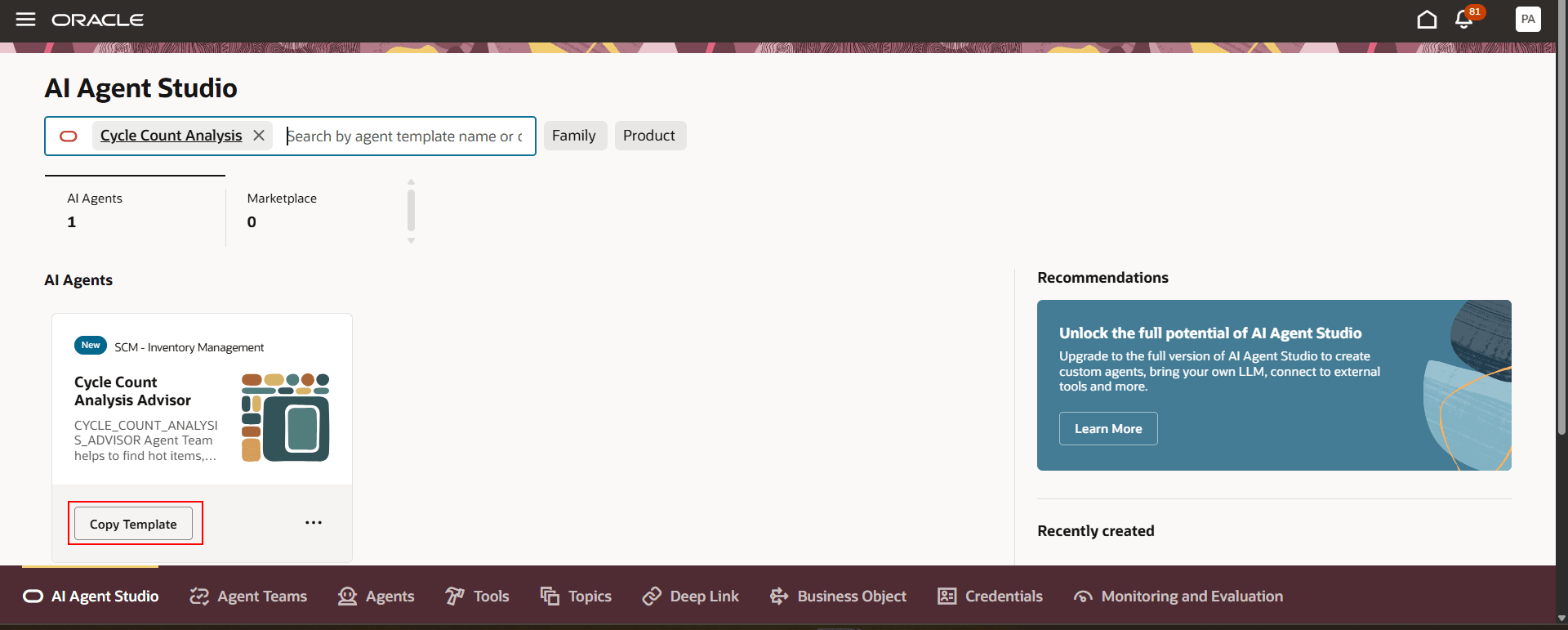The height and width of the screenshot is (630, 1568).
Task: Remove the Cycle Count Analysis filter chip
Action: (259, 136)
